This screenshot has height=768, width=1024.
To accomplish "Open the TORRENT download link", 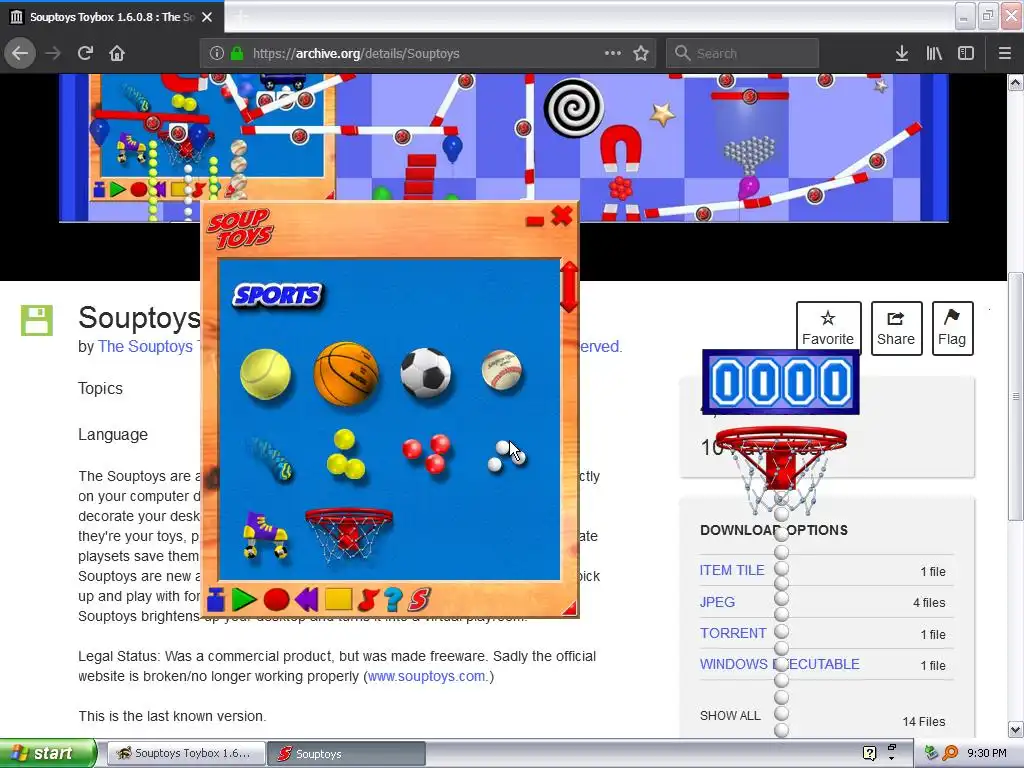I will [733, 633].
